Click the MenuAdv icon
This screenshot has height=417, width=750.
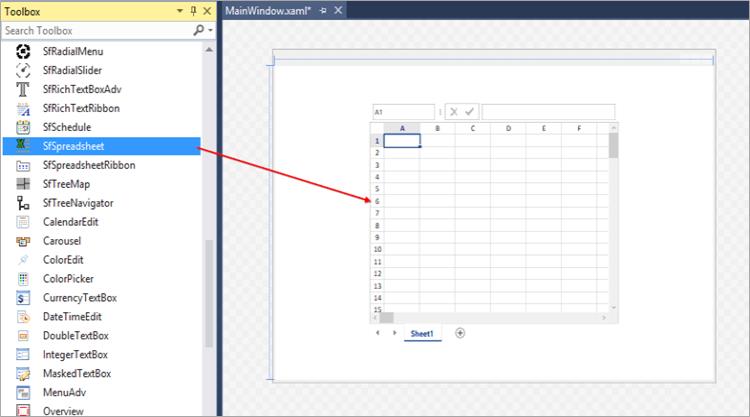[23, 393]
